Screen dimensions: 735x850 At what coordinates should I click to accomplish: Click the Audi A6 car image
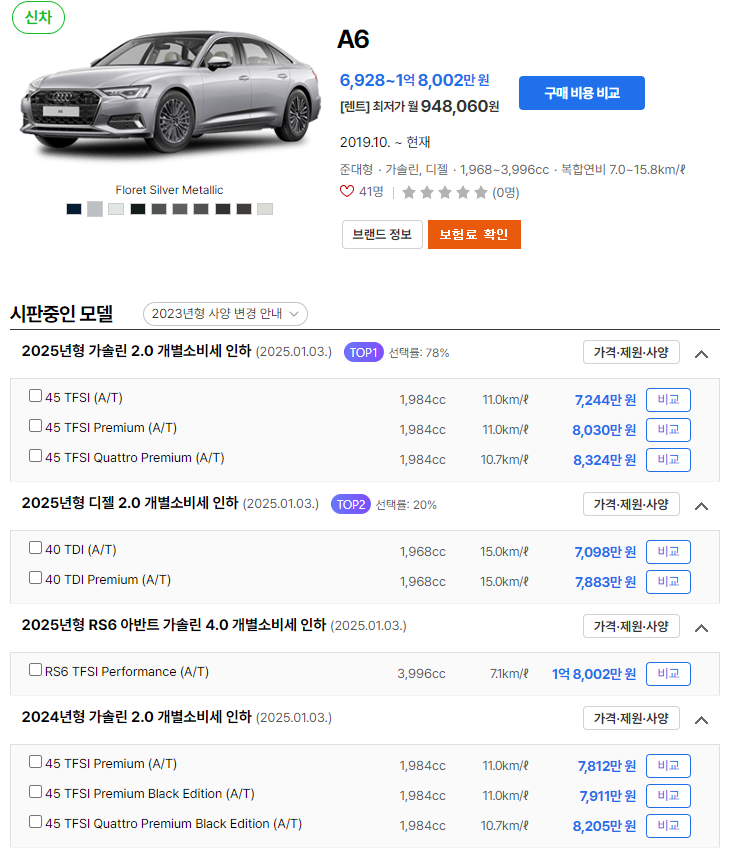point(170,92)
